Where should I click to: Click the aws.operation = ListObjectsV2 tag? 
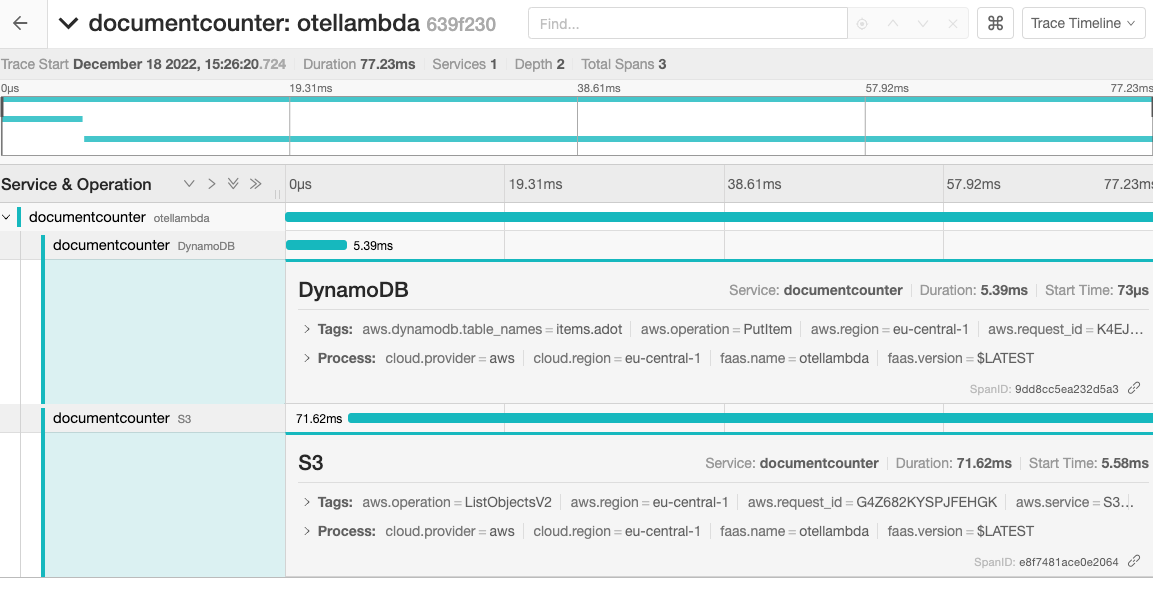[457, 502]
